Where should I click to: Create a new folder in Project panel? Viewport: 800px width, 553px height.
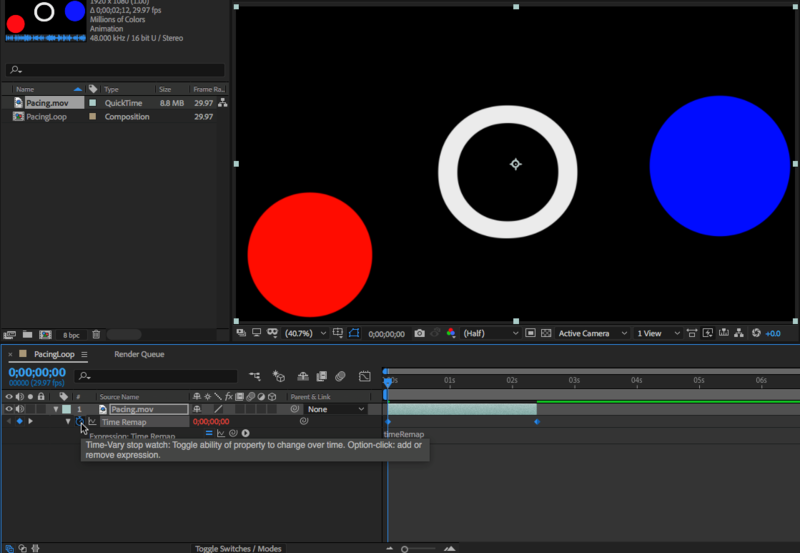click(x=27, y=334)
